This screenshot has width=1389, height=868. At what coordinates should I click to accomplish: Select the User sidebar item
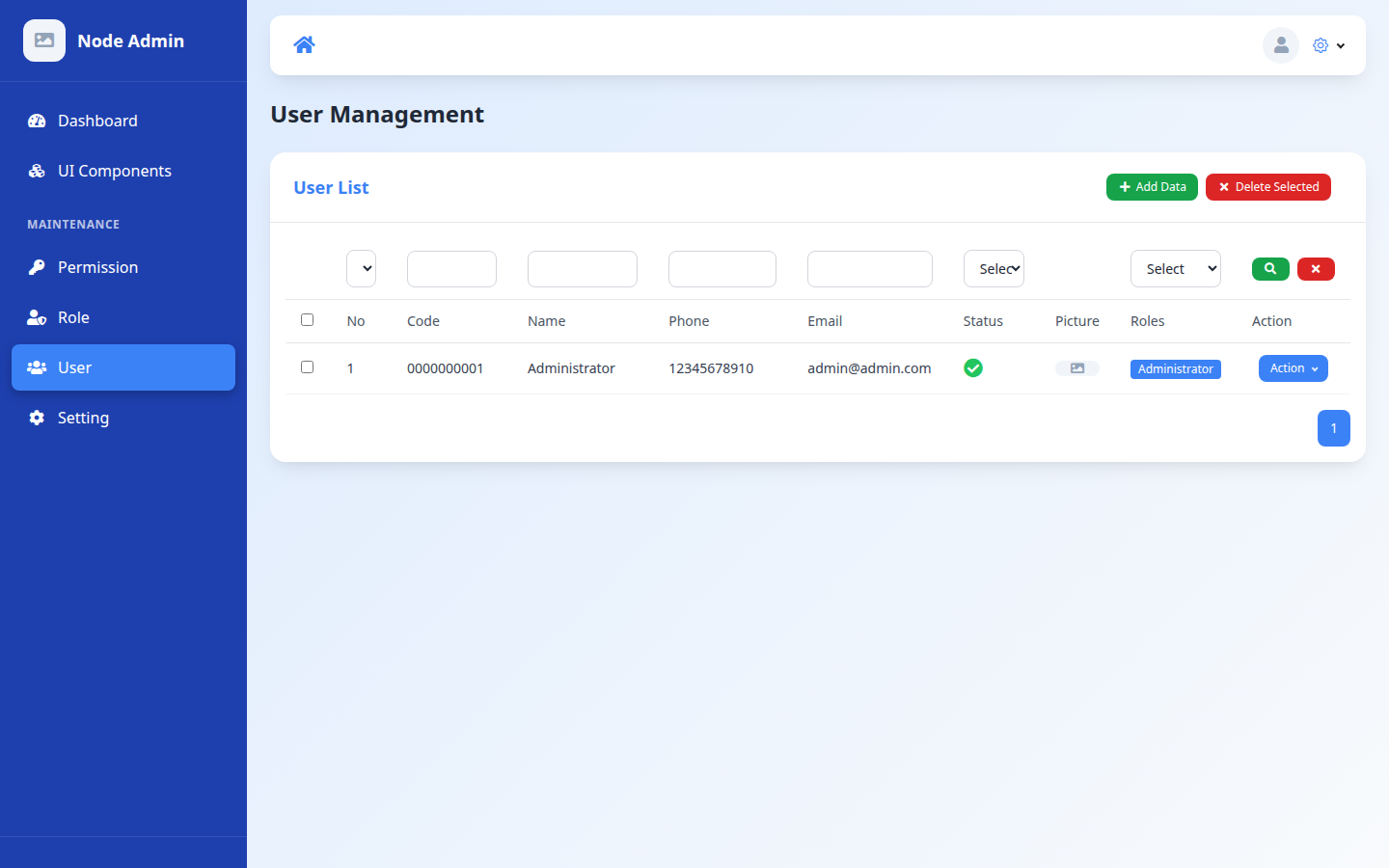(123, 367)
